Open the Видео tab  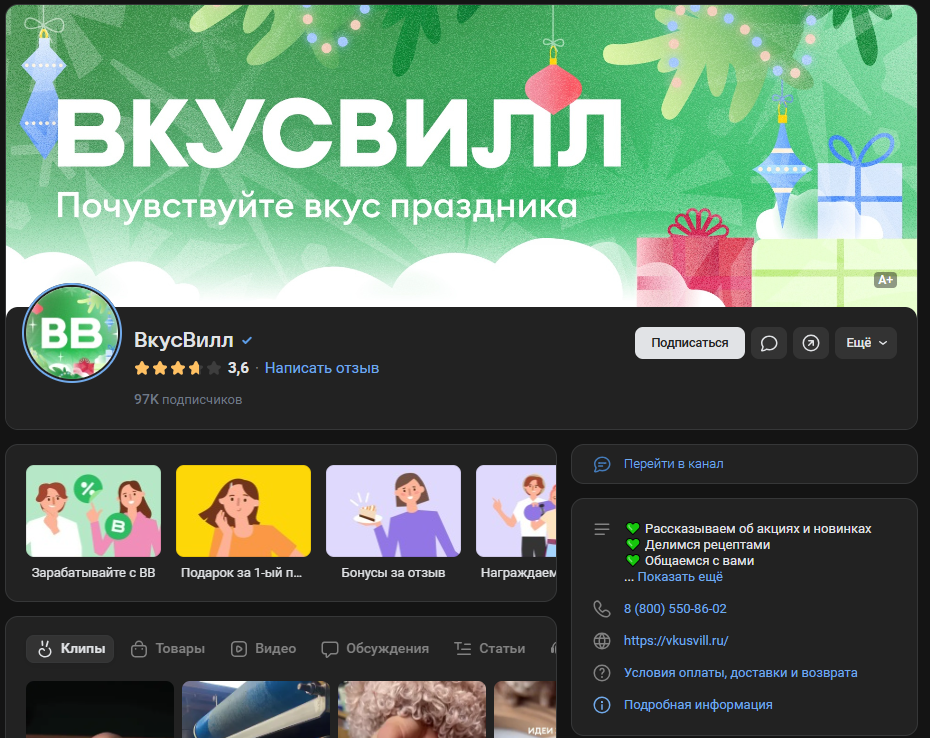[x=264, y=648]
